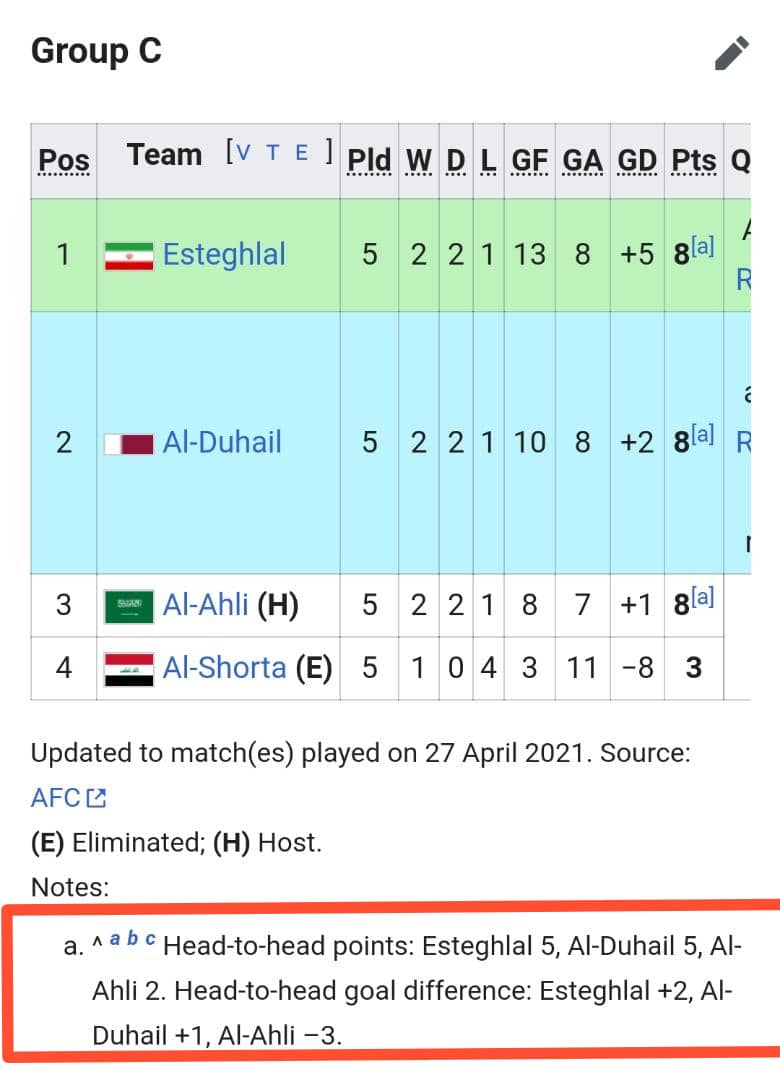780x1080 pixels.
Task: Jump back via note backlink c
Action: click(150, 938)
